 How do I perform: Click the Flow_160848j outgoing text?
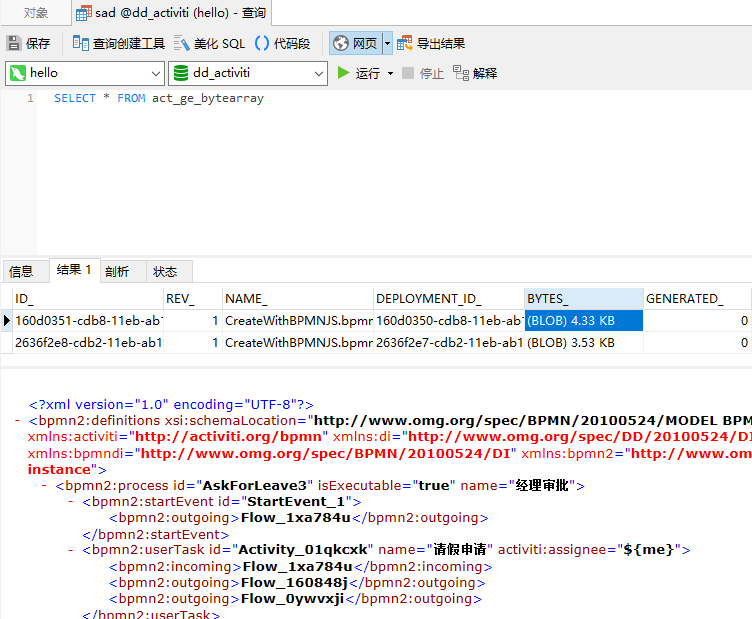click(294, 583)
